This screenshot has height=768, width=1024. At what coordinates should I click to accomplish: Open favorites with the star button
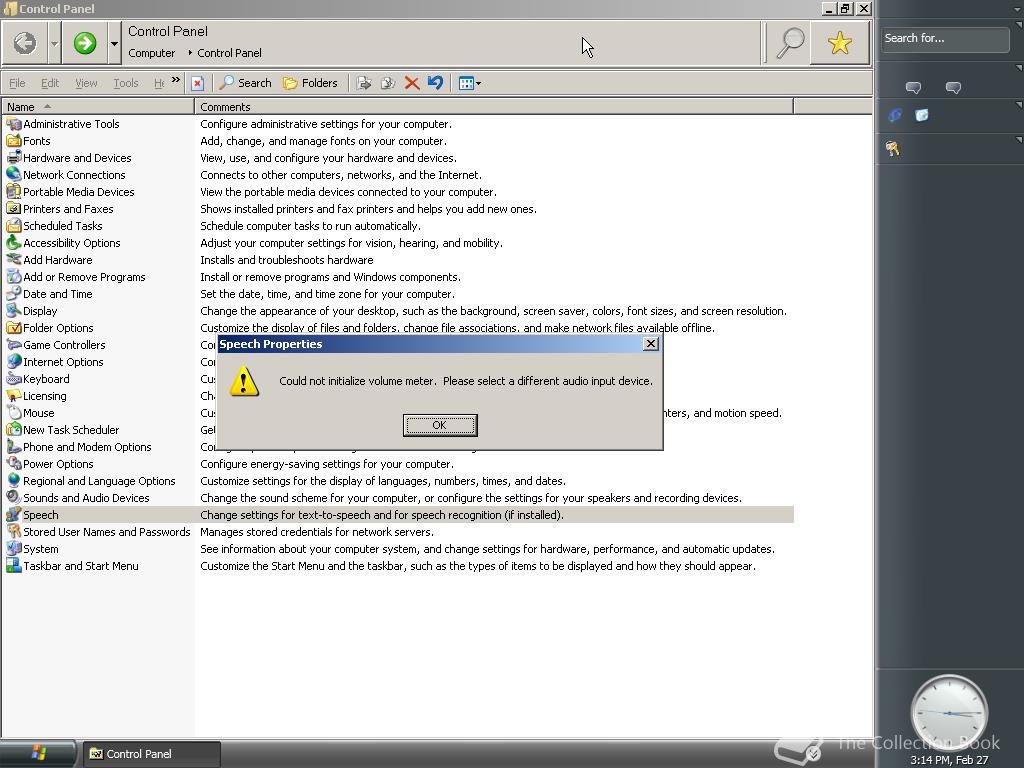[840, 43]
